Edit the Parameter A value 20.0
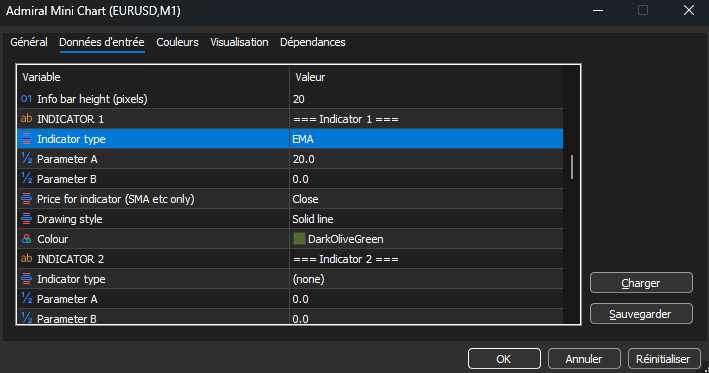Image resolution: width=709 pixels, height=373 pixels. tap(426, 159)
